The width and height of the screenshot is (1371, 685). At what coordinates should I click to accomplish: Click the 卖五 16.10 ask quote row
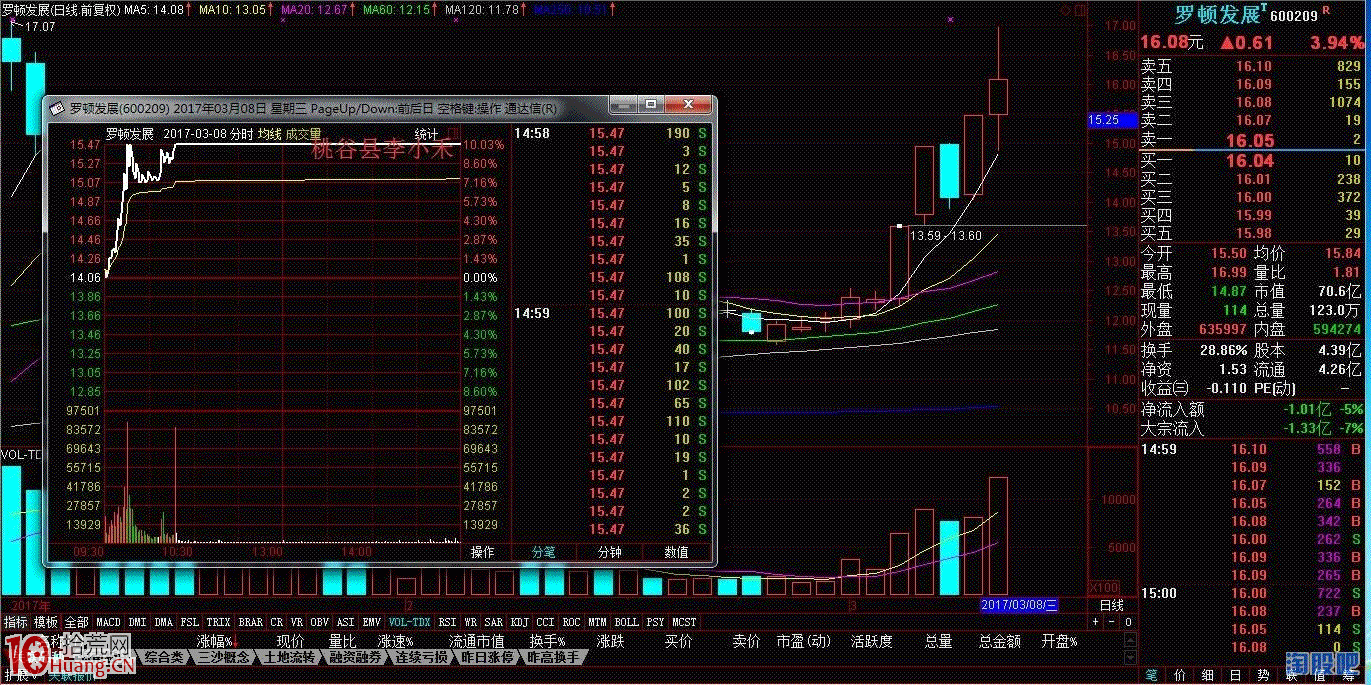tap(1253, 66)
